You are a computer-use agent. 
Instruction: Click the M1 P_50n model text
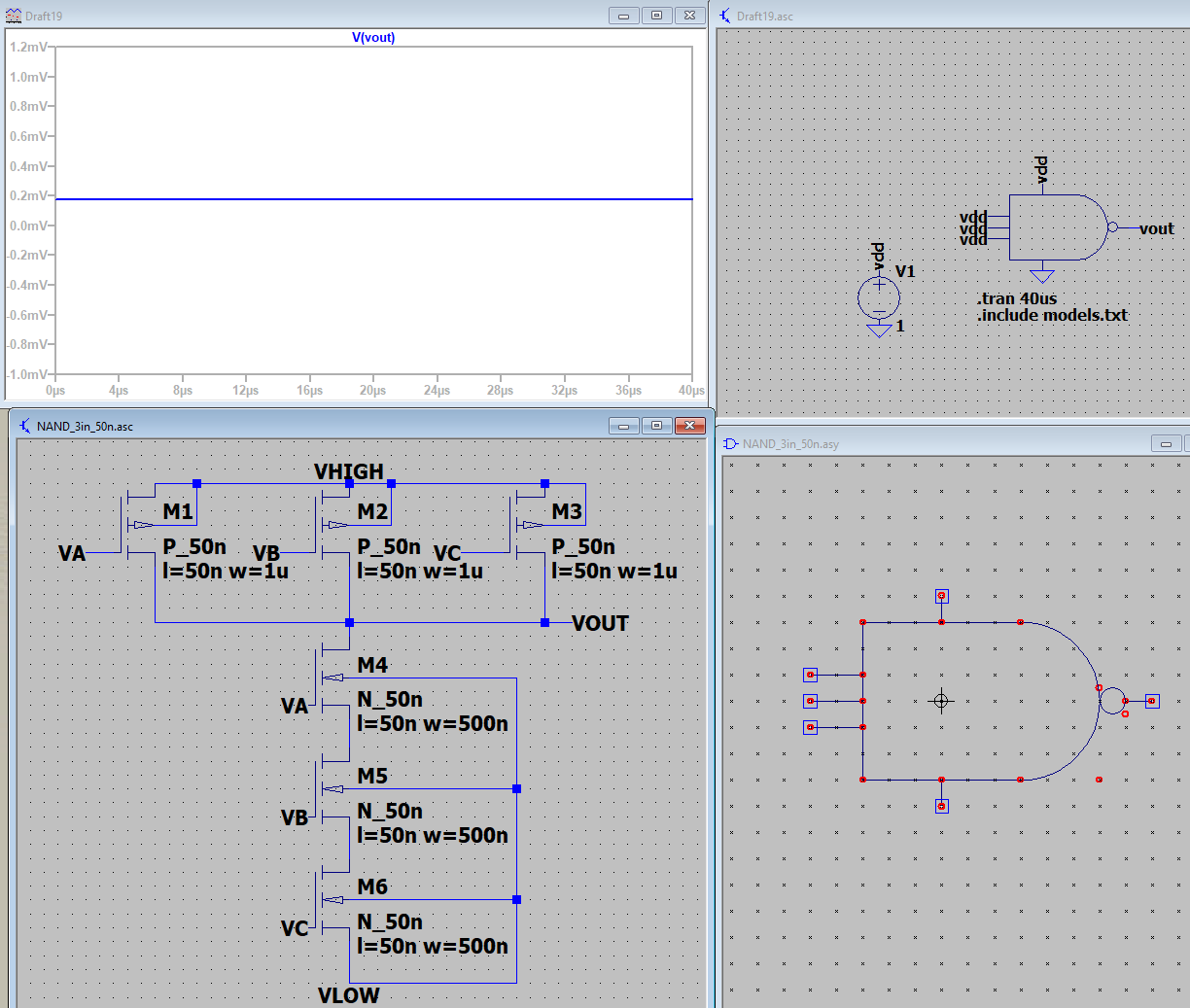[x=194, y=546]
